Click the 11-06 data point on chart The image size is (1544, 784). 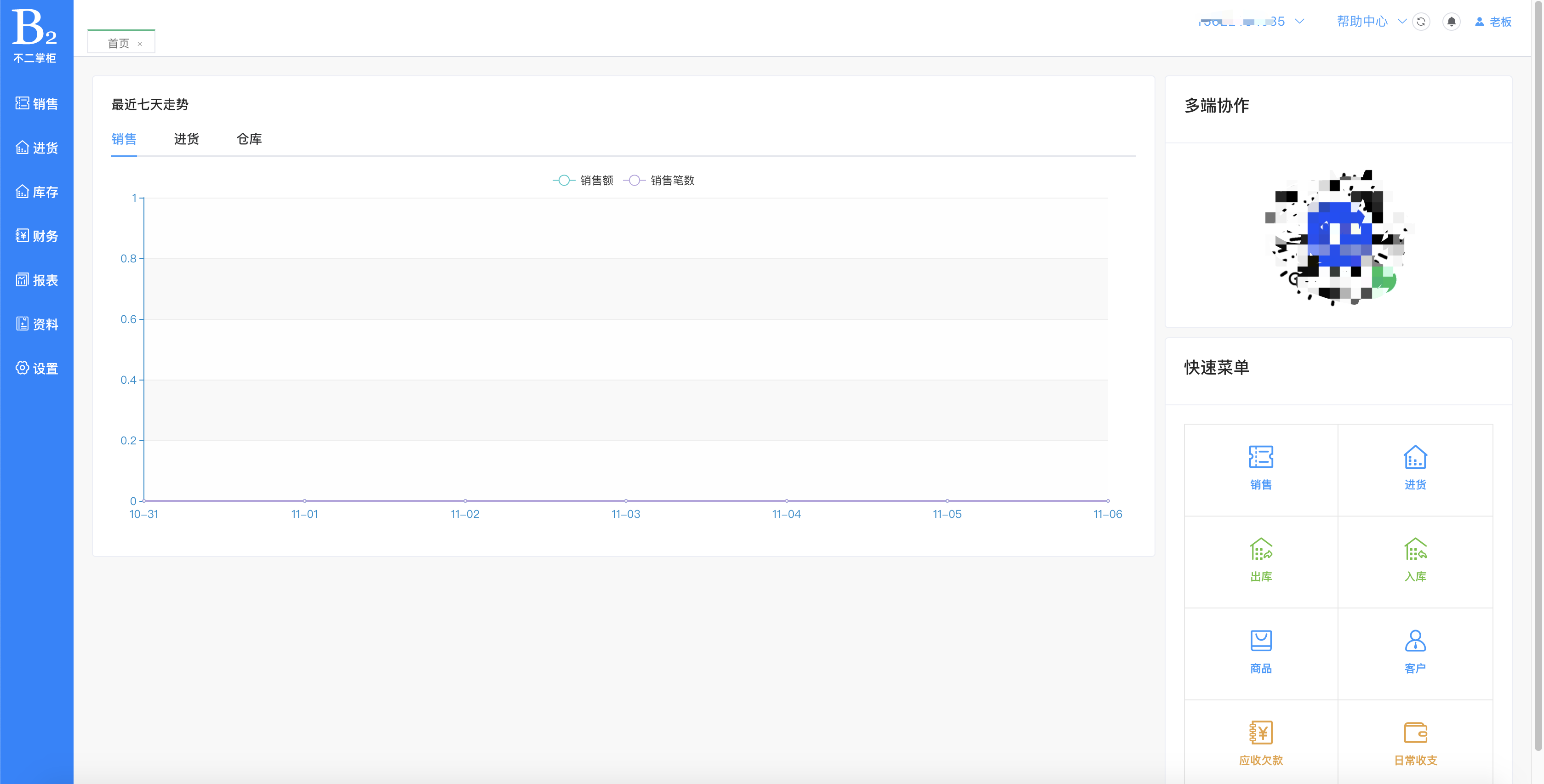point(1108,501)
